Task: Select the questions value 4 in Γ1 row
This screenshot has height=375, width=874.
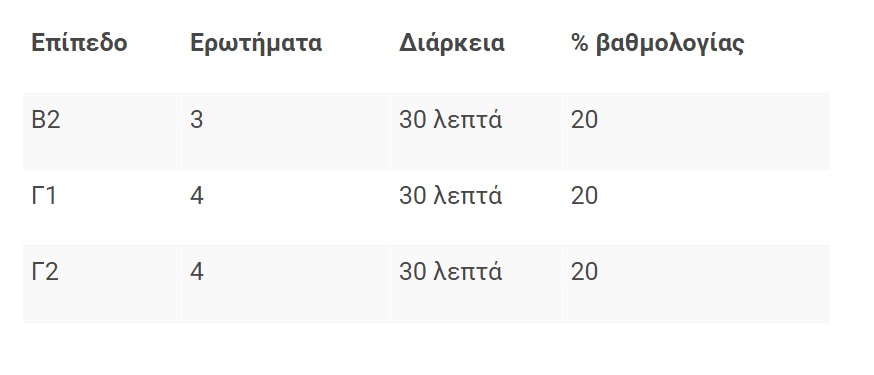Action: point(197,196)
